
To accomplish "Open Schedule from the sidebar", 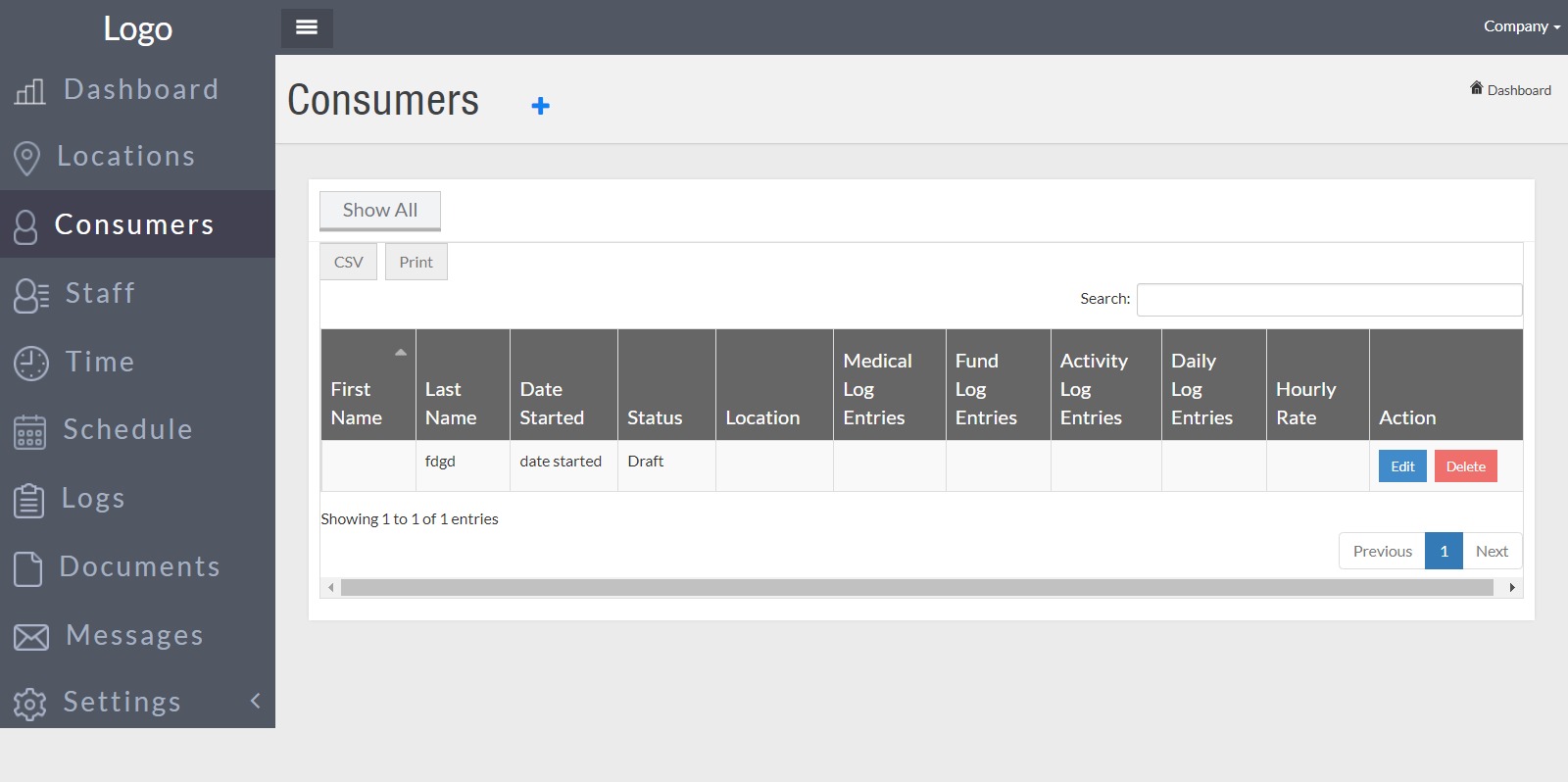I will click(137, 429).
